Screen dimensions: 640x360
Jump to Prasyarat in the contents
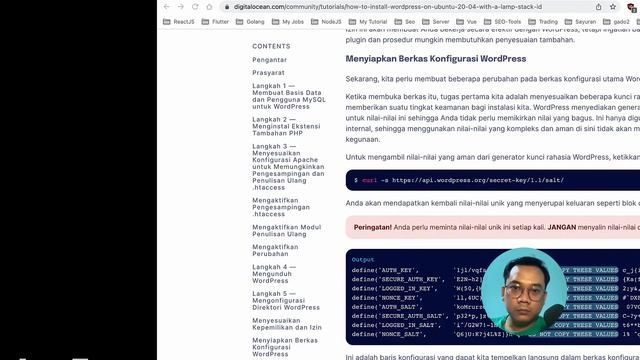click(x=268, y=73)
